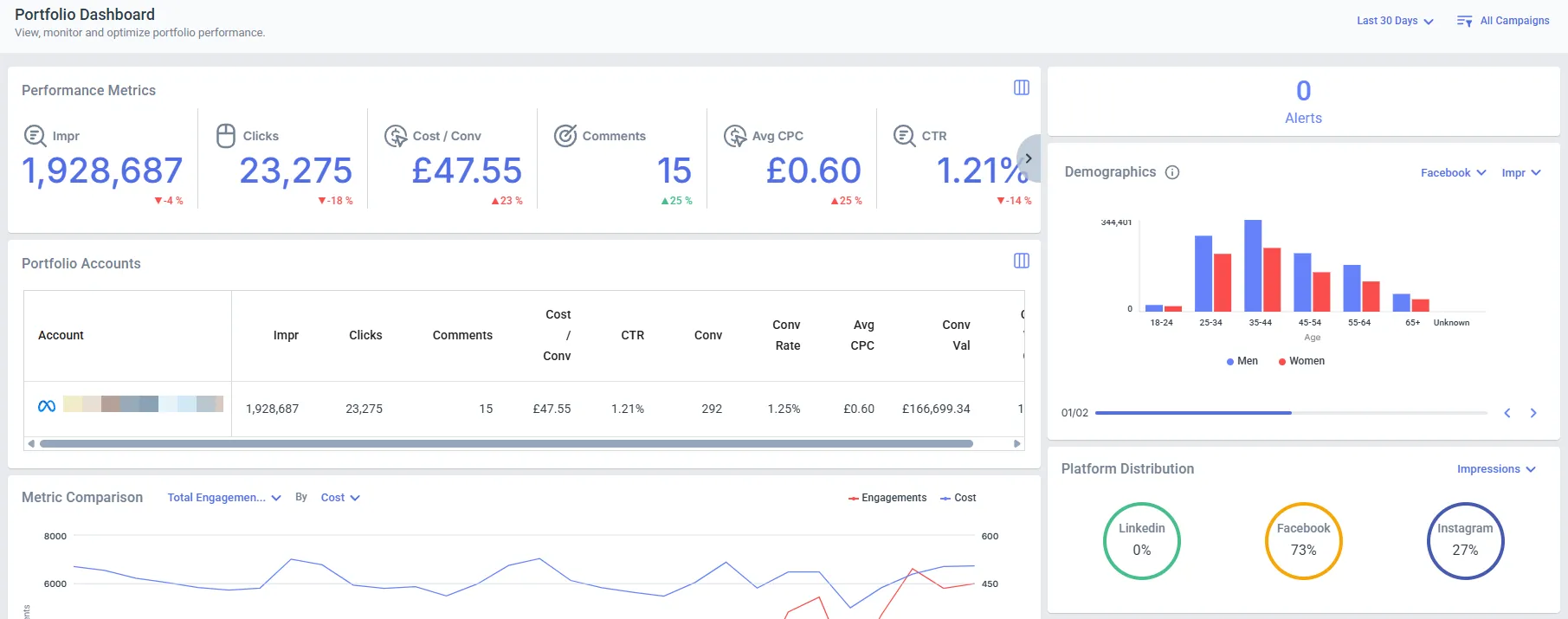Toggle Engagements legend in Metric Comparison
Viewport: 1568px width, 619px height.
[887, 498]
